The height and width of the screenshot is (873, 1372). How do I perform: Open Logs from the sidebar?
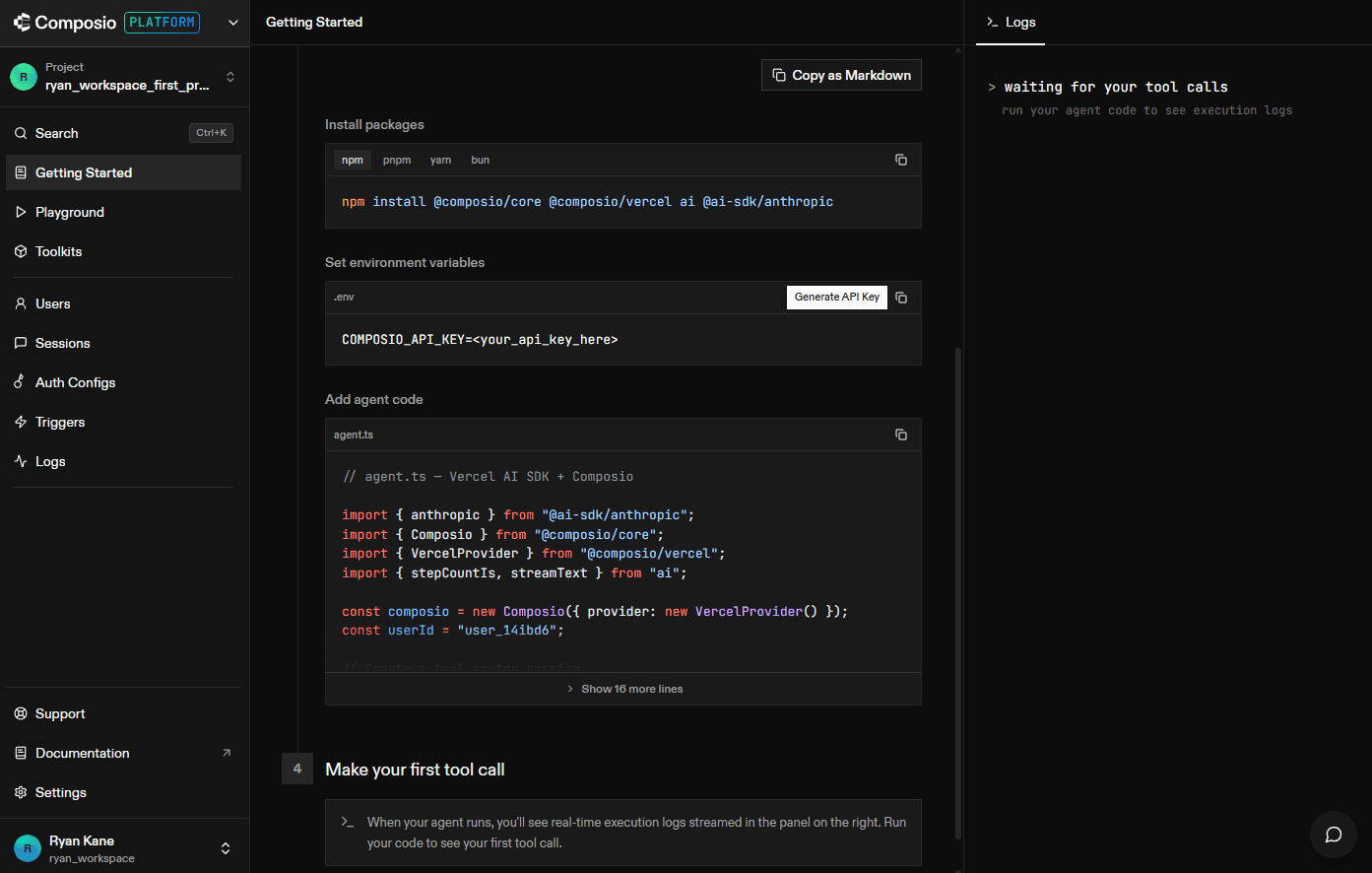tap(124, 461)
